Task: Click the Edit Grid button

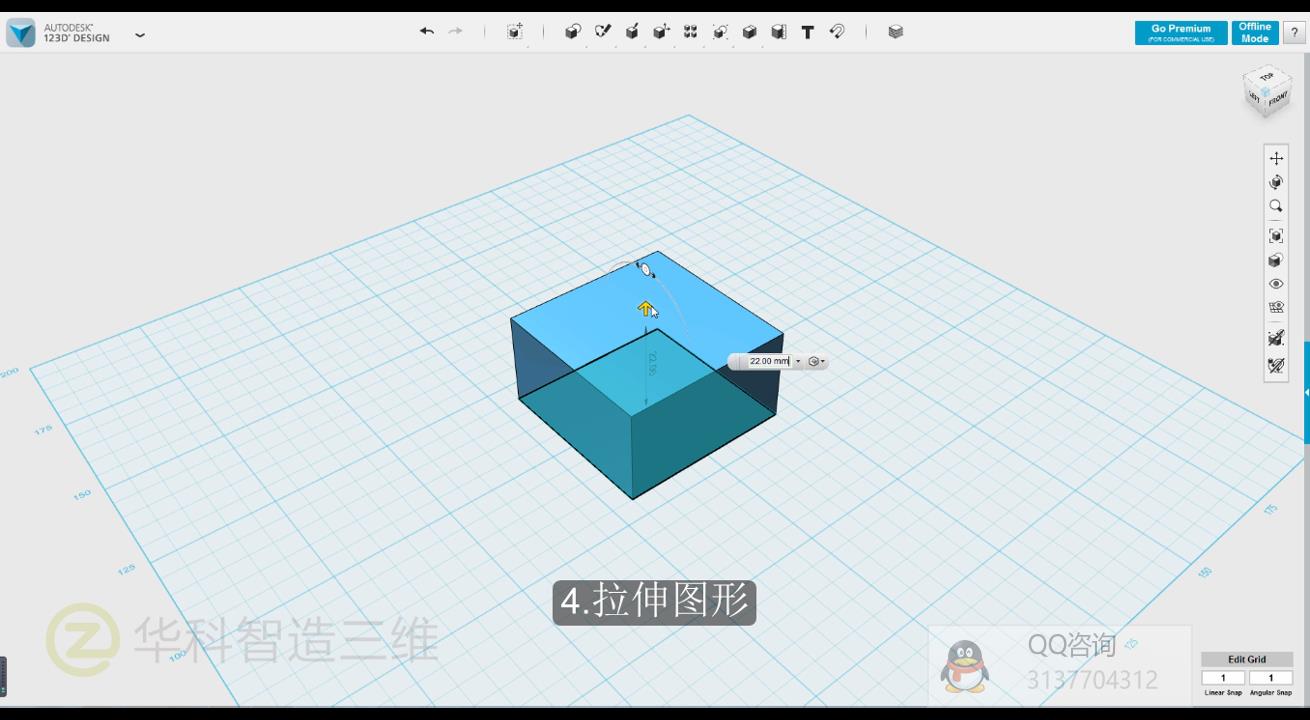Action: [x=1247, y=659]
